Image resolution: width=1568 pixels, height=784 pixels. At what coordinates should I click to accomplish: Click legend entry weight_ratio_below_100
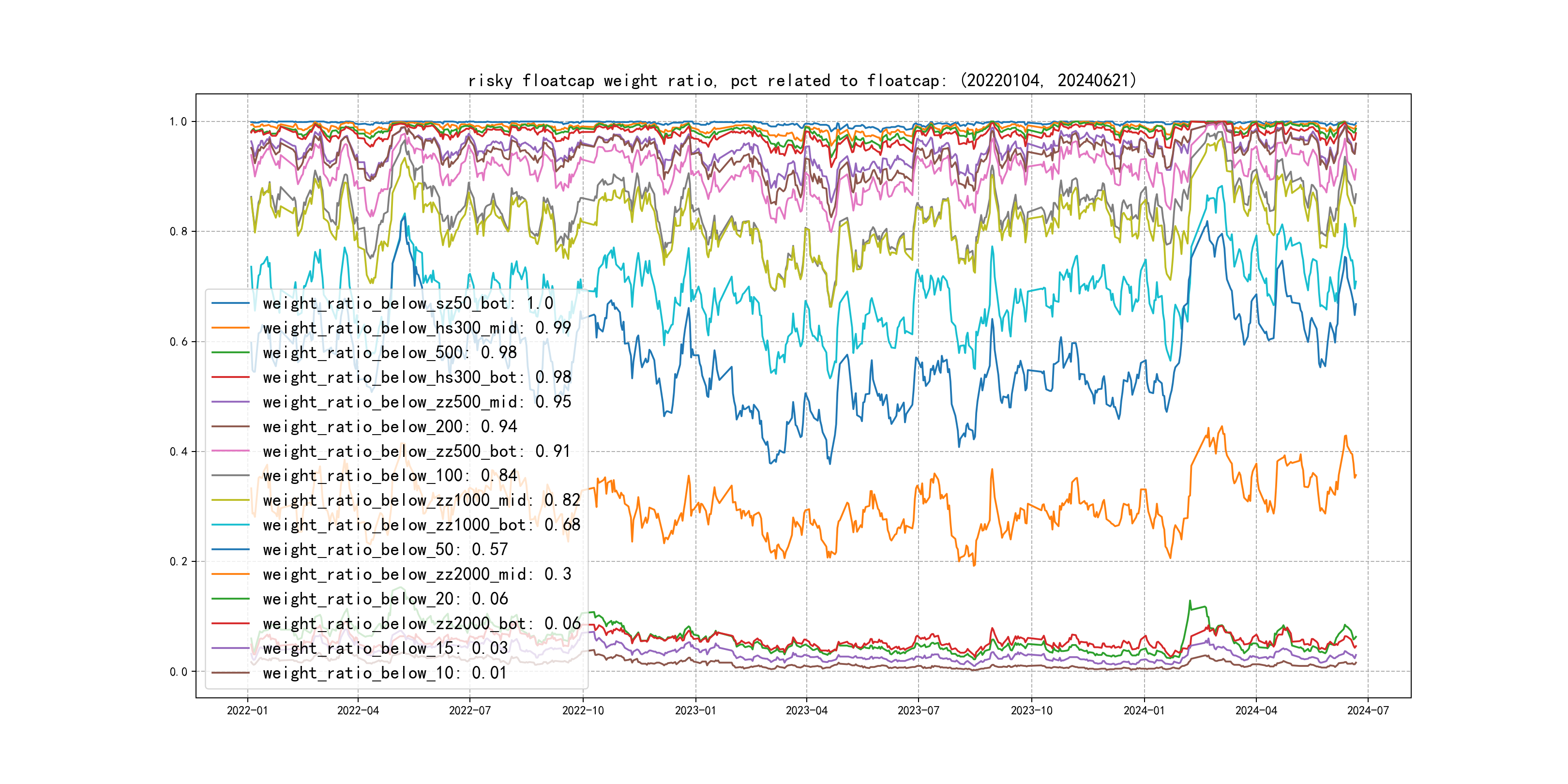390,475
